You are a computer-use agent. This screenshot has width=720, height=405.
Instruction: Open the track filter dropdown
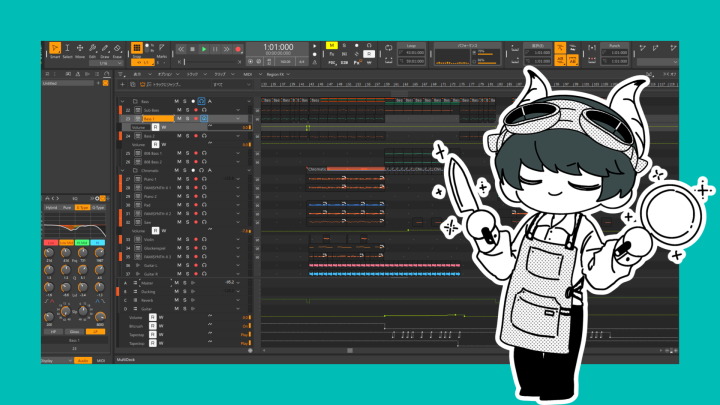(232, 84)
